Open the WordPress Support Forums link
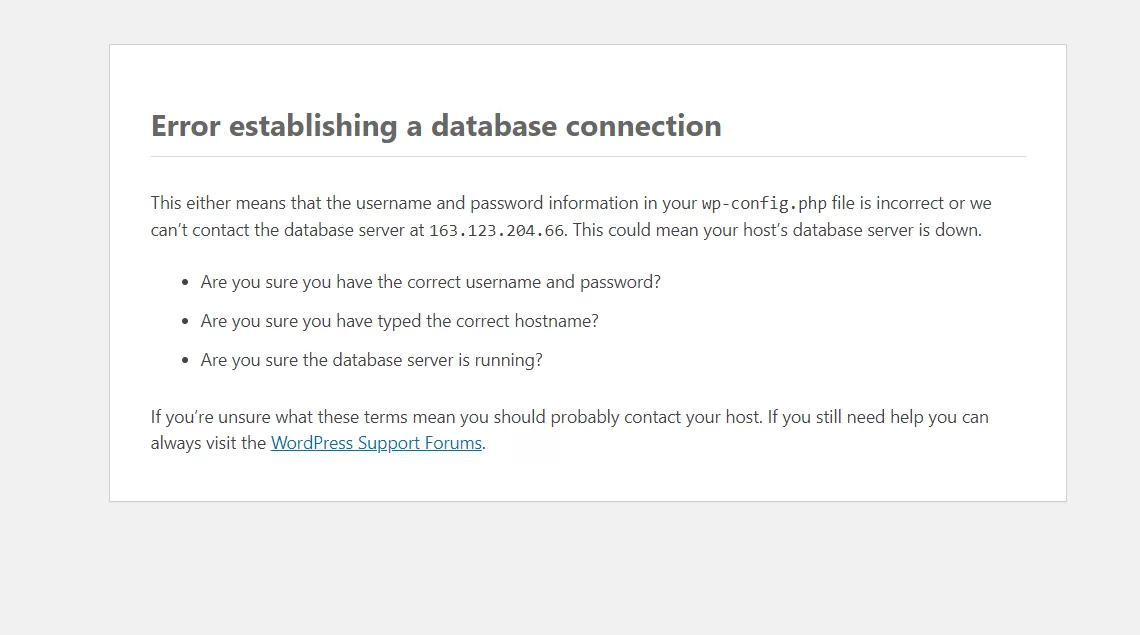The image size is (1140, 635). point(376,443)
